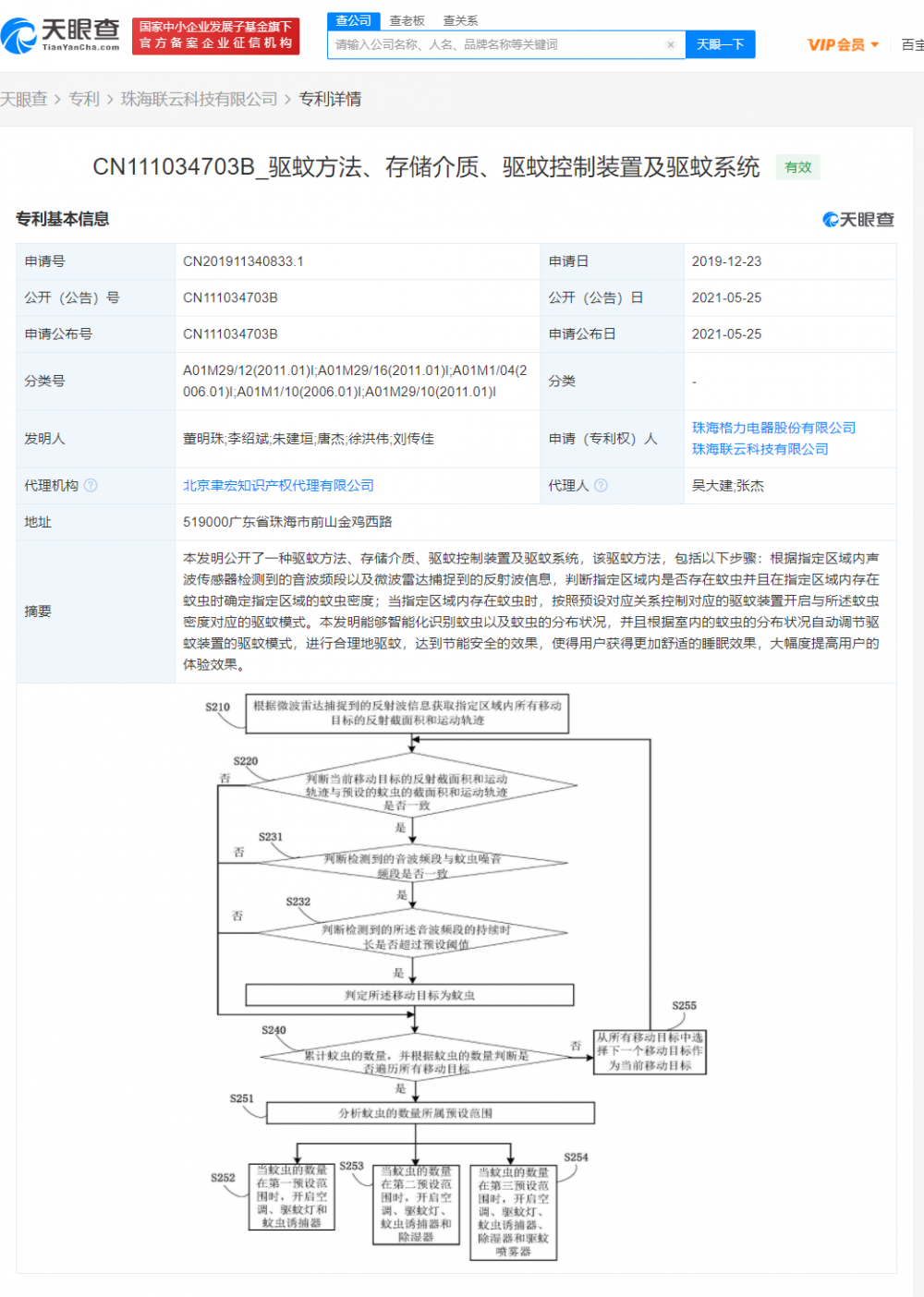924x1297 pixels.
Task: Visit 北京聿宏知识产权代理有限公司 agency link
Action: 278,484
